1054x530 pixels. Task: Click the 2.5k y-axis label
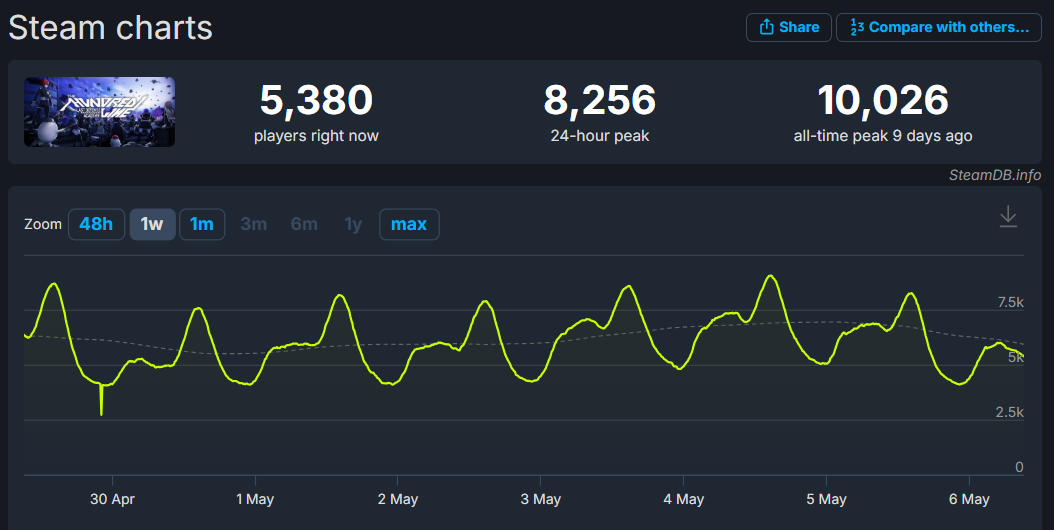pos(1010,412)
